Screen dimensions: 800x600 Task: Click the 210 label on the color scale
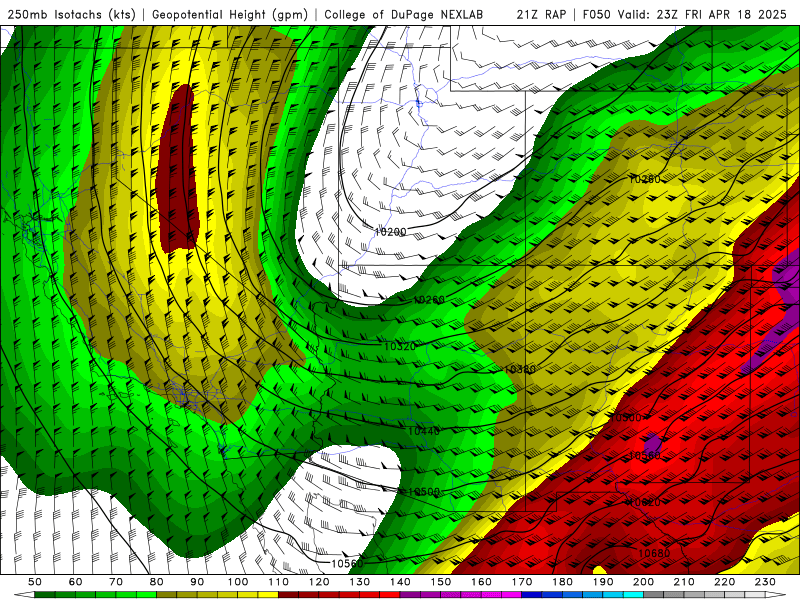(x=684, y=582)
